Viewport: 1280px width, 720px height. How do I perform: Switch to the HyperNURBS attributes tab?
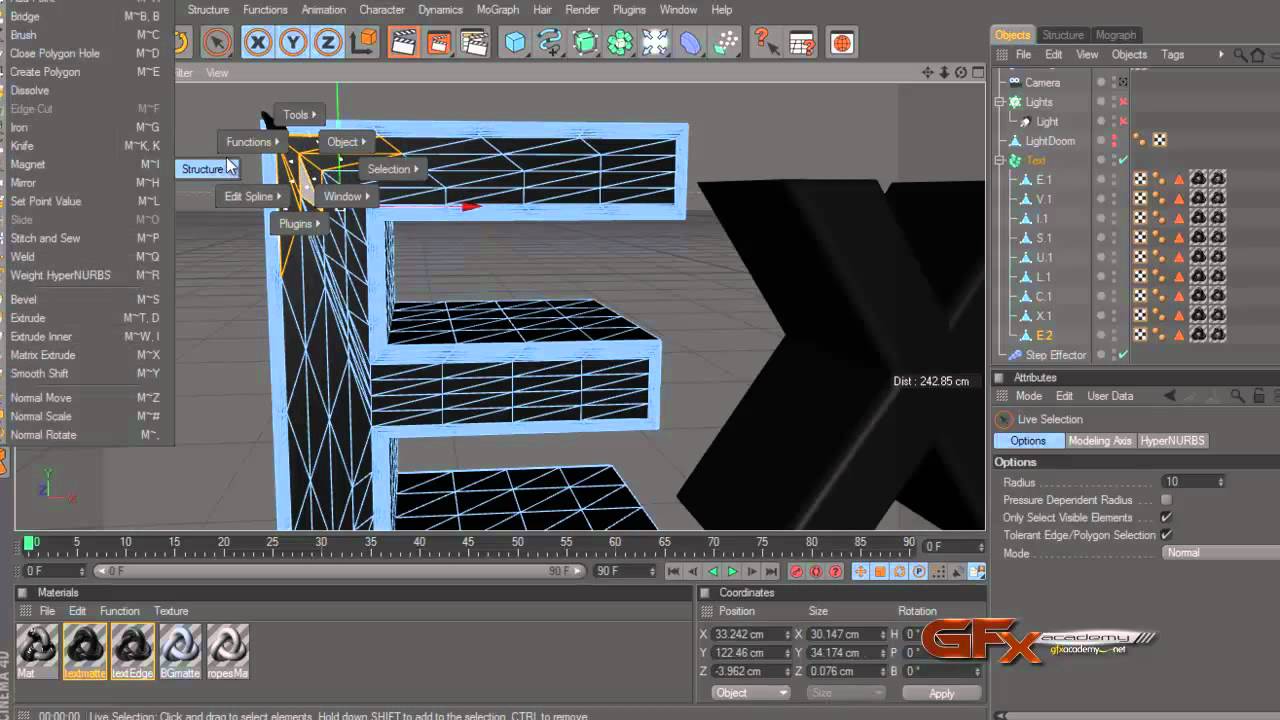1173,441
